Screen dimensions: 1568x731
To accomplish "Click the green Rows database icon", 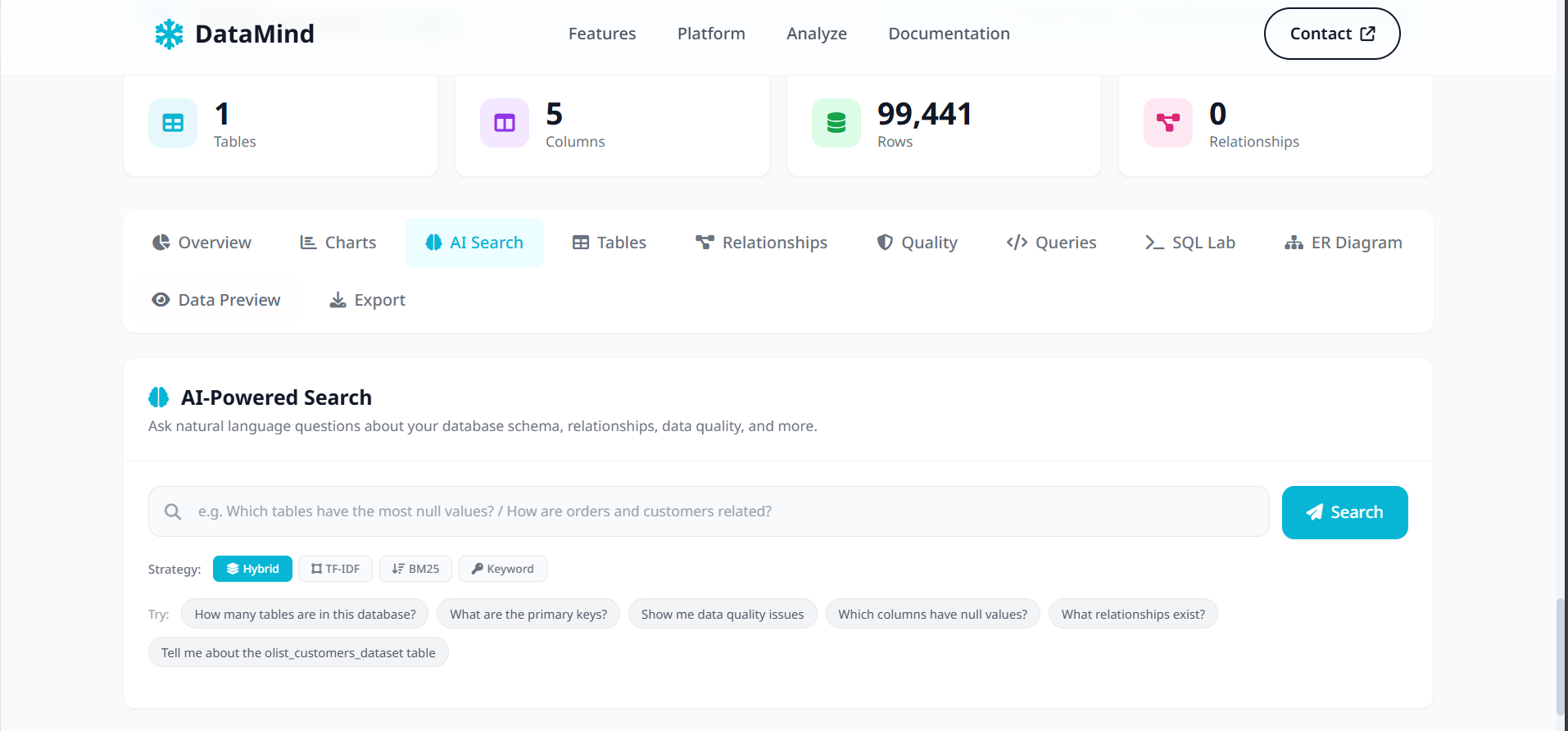I will (x=836, y=123).
